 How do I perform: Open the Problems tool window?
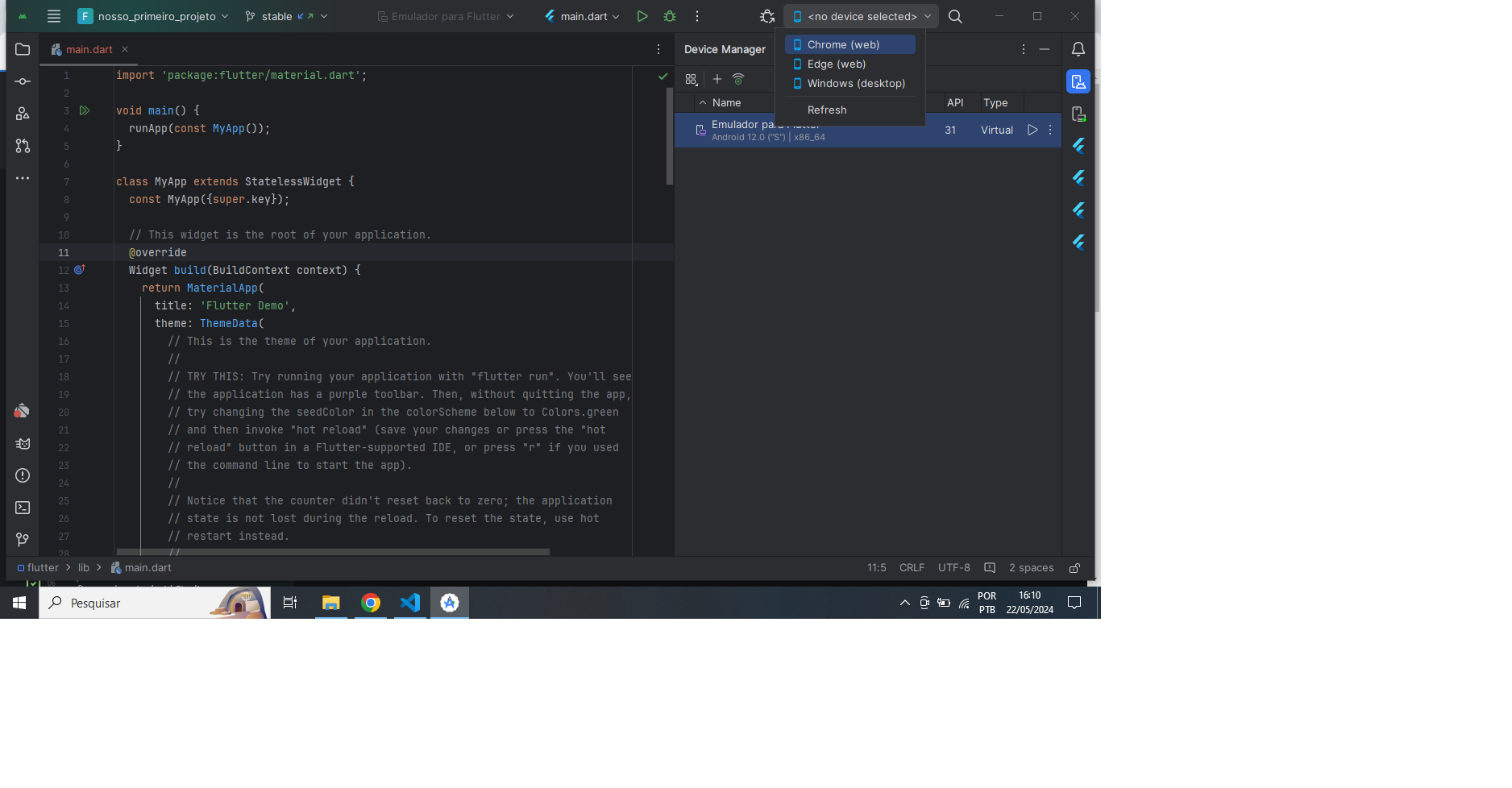coord(23,475)
